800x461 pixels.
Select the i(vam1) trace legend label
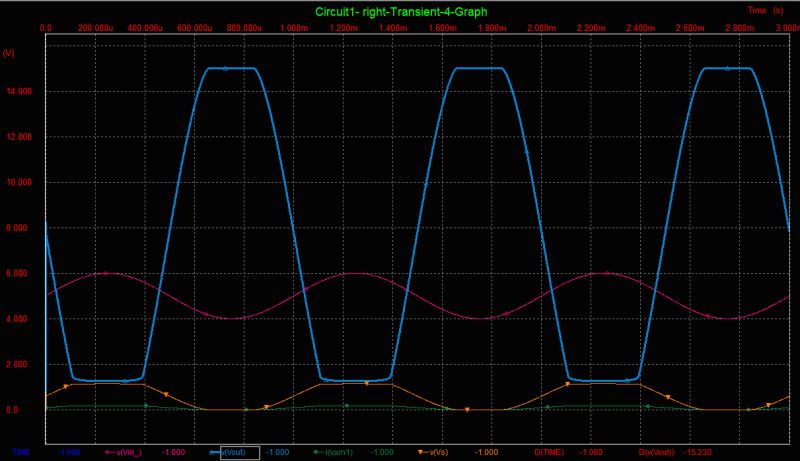pyautogui.click(x=338, y=452)
